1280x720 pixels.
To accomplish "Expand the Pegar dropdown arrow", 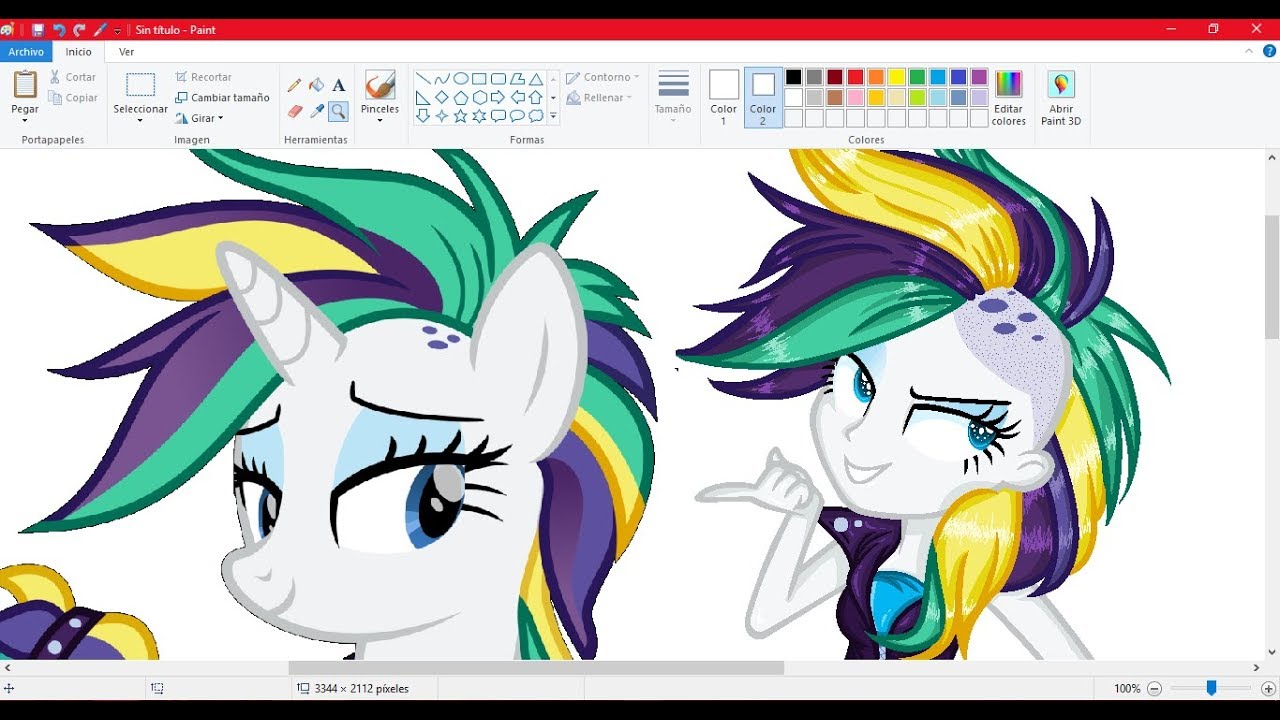I will click(x=25, y=121).
